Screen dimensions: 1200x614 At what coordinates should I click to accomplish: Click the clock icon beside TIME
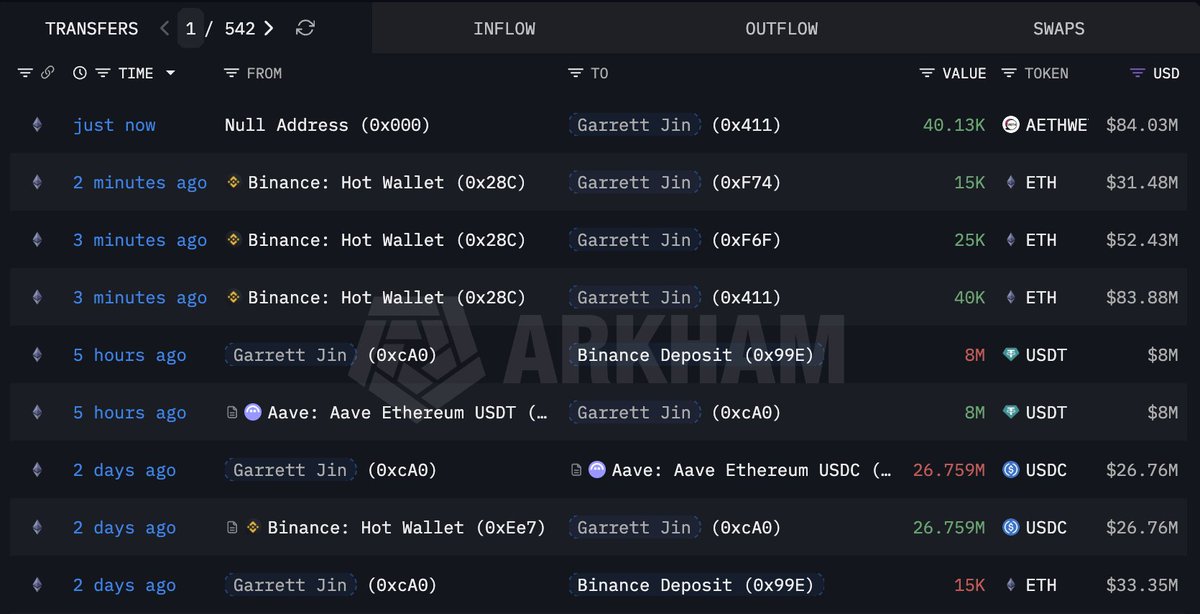80,73
